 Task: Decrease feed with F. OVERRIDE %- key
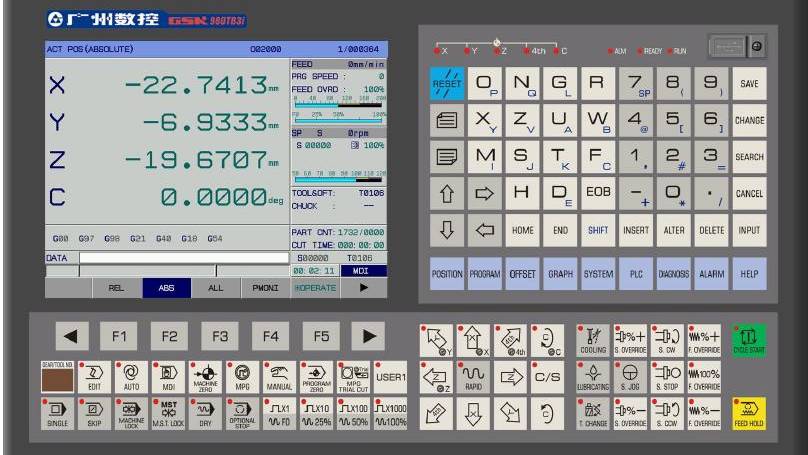tap(704, 413)
